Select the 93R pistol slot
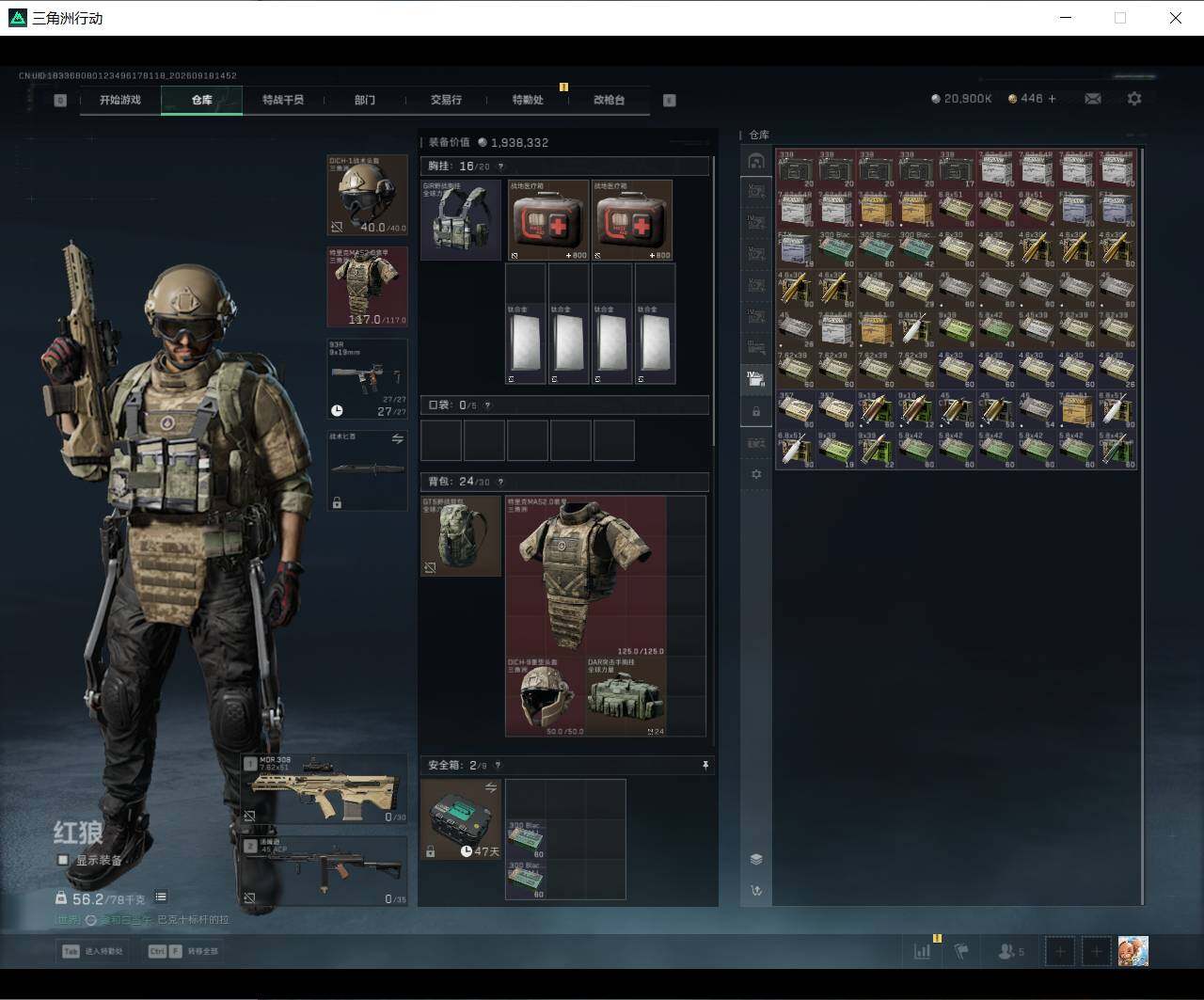This screenshot has width=1204, height=1000. point(367,379)
